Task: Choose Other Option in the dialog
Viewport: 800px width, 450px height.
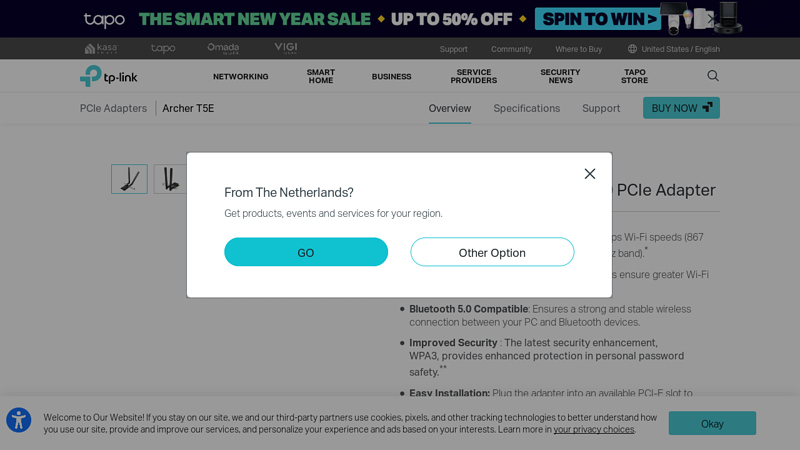Action: point(492,253)
